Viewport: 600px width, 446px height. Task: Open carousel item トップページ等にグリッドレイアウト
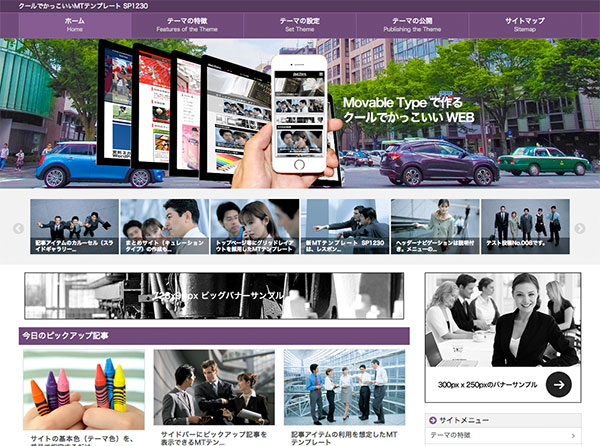coord(255,226)
